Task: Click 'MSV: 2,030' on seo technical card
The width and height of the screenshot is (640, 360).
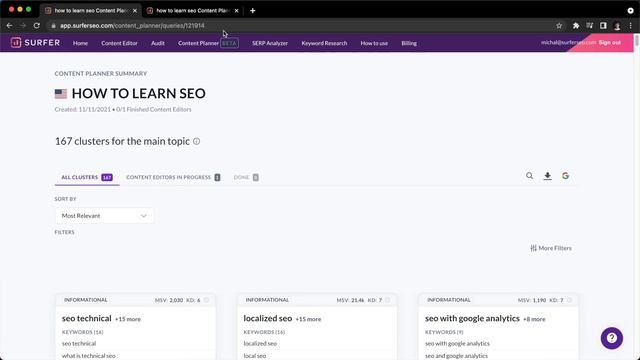Action: (x=169, y=300)
